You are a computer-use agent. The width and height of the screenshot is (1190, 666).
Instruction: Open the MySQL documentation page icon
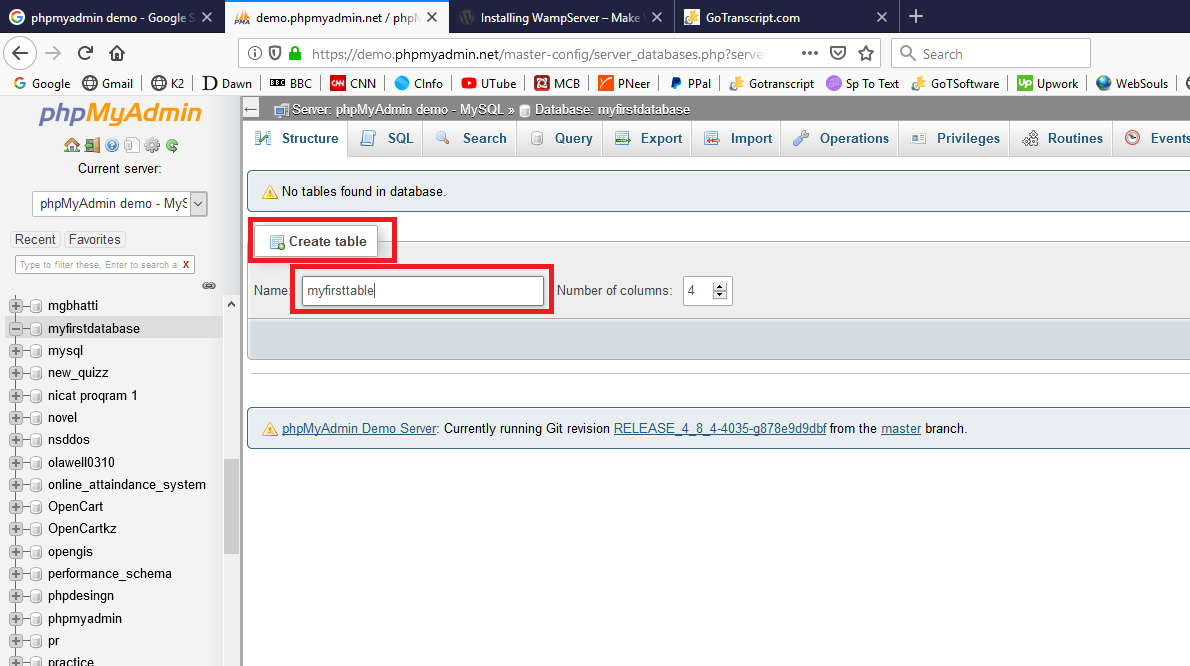click(131, 146)
